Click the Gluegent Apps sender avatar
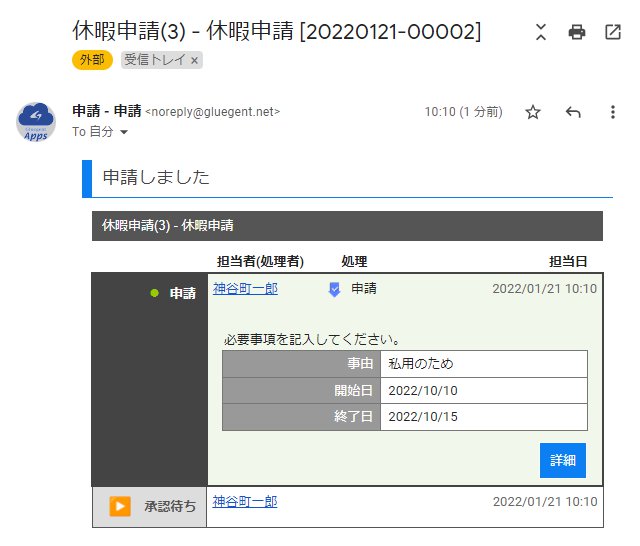Viewport: 640px width, 546px height. coord(36,122)
